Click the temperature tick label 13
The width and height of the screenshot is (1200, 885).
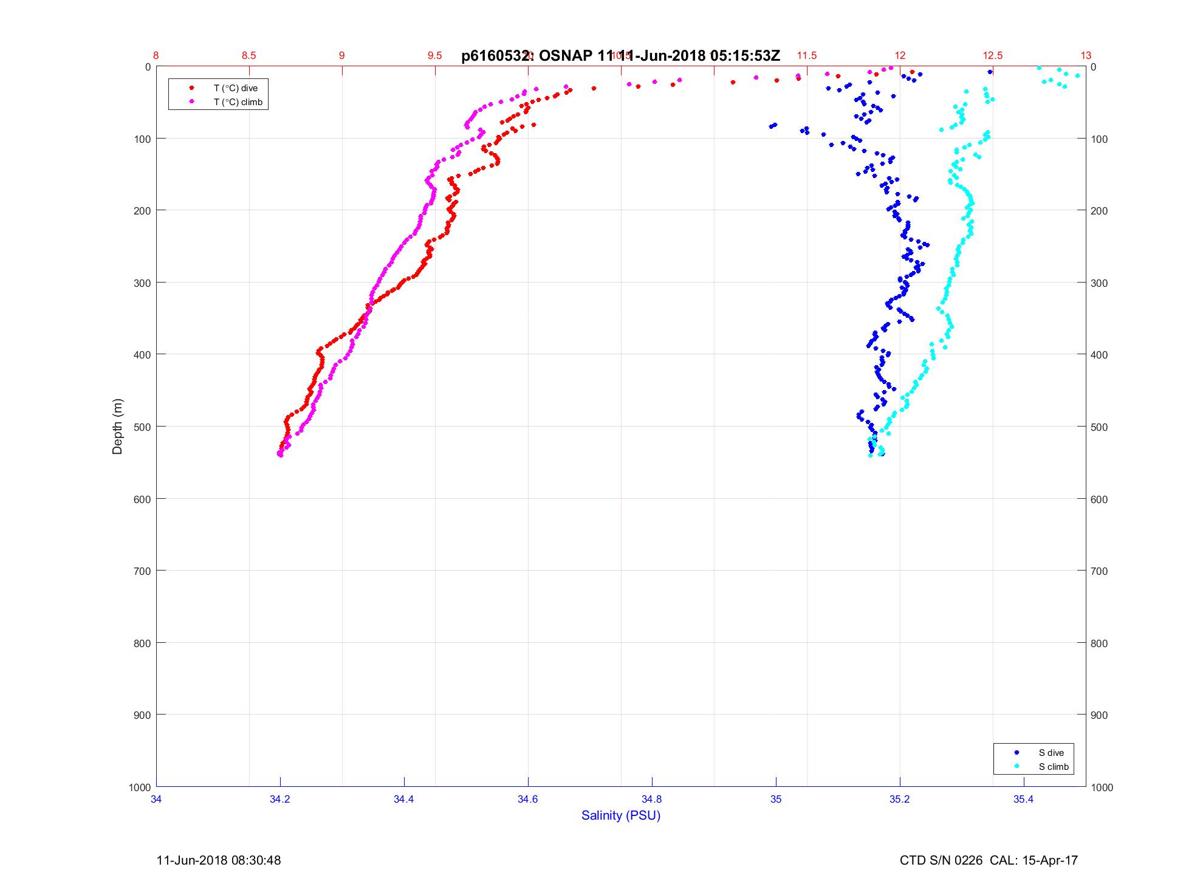pos(1086,56)
